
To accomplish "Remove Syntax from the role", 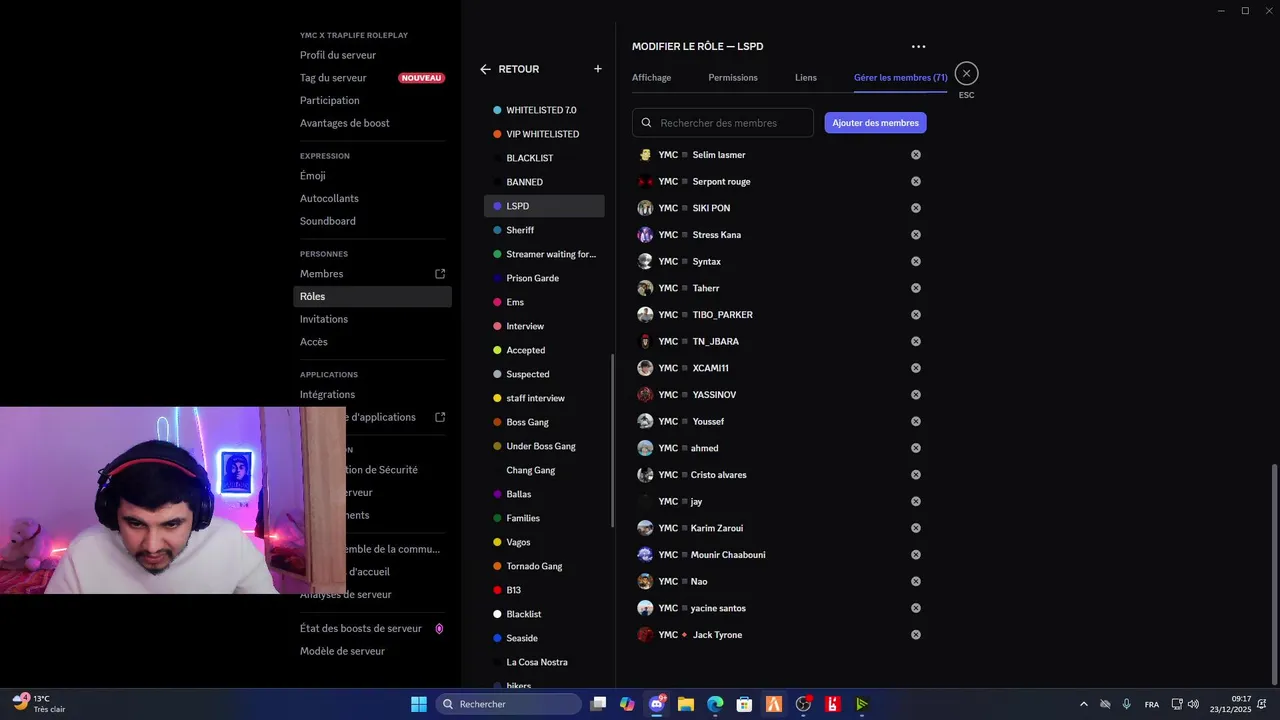I will pyautogui.click(x=915, y=261).
